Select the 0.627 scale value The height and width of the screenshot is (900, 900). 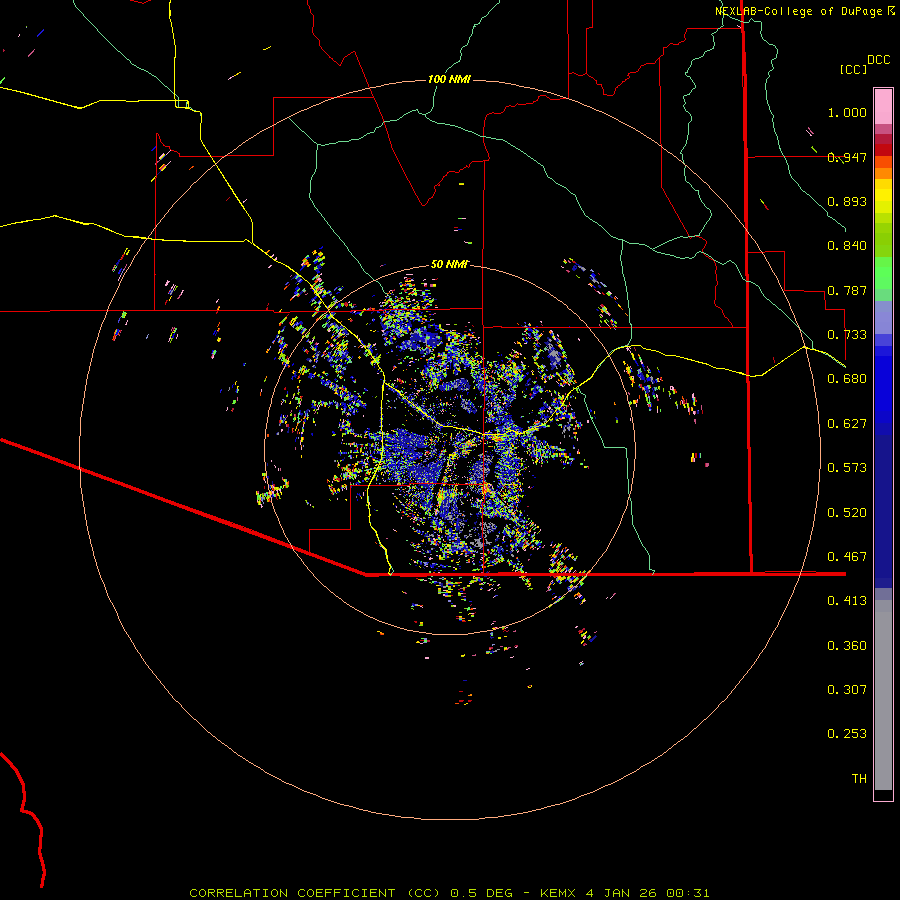[847, 424]
